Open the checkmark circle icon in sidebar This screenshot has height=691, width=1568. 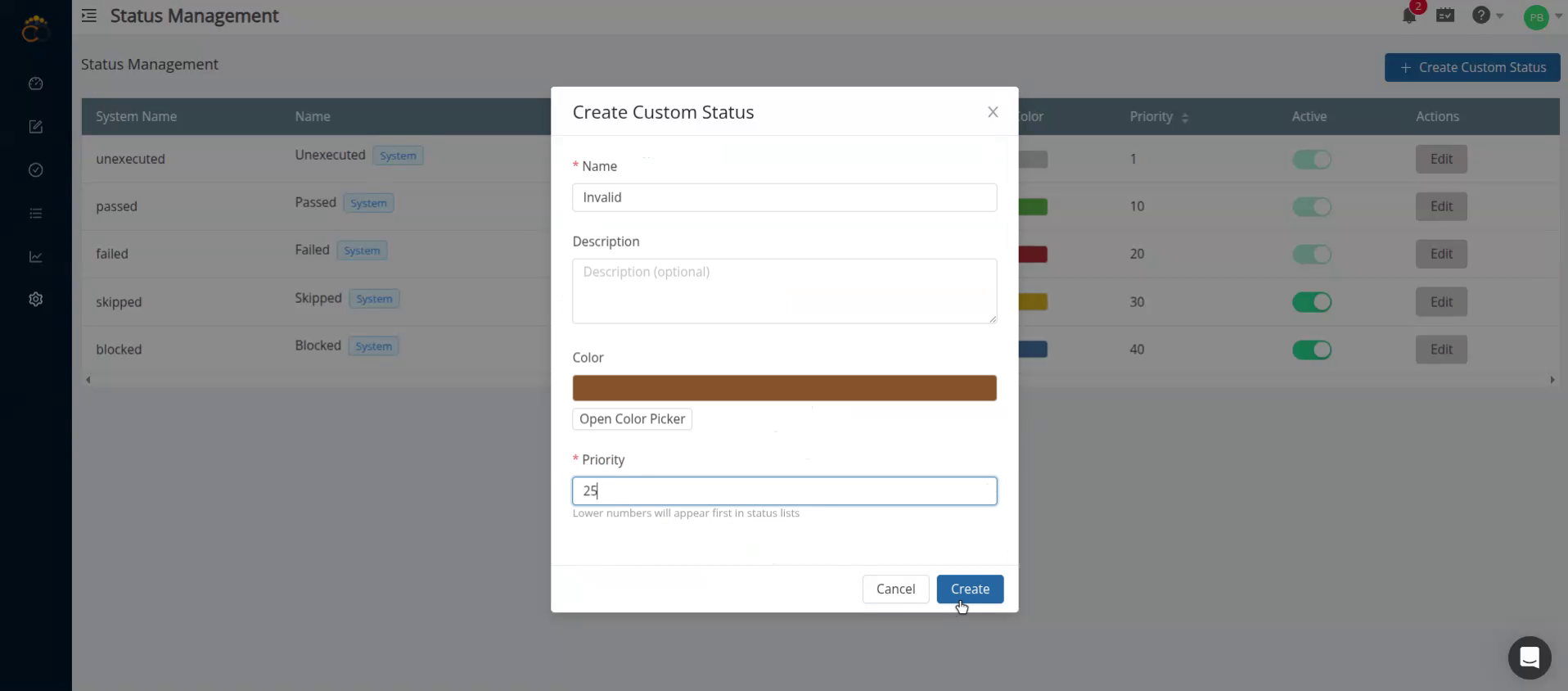[x=35, y=170]
